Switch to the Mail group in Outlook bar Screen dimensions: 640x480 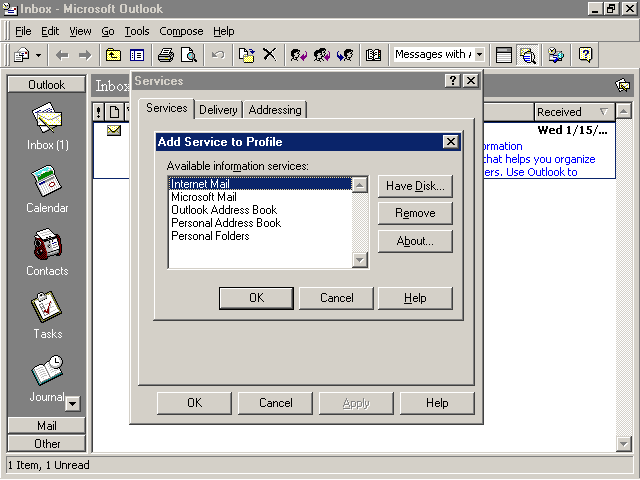[47, 426]
